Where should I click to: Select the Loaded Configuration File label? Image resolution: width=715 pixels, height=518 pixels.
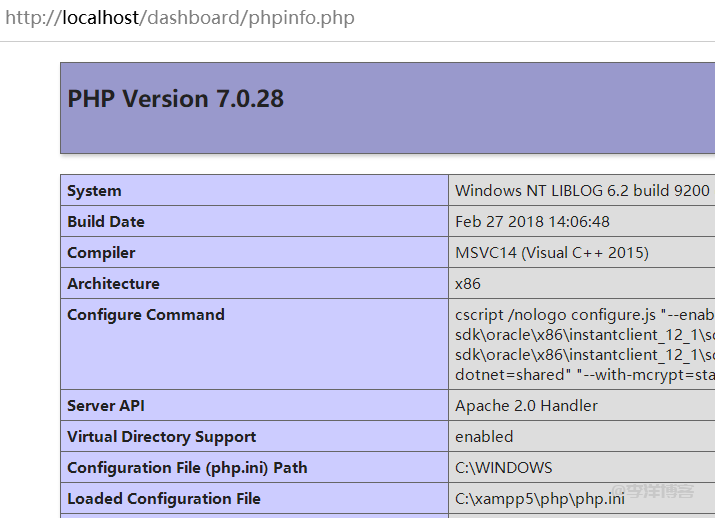[164, 499]
